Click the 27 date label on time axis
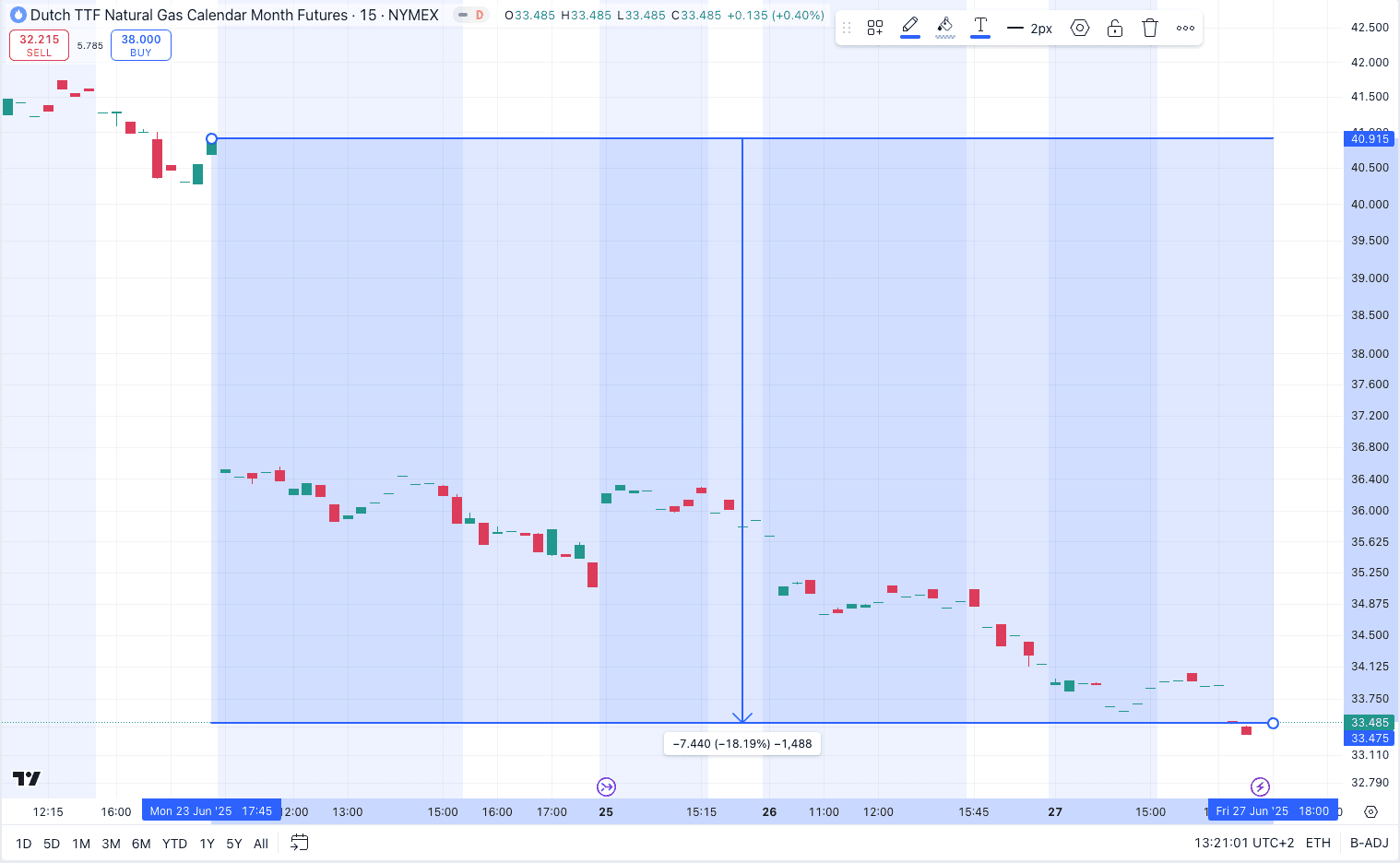 coord(1055,812)
